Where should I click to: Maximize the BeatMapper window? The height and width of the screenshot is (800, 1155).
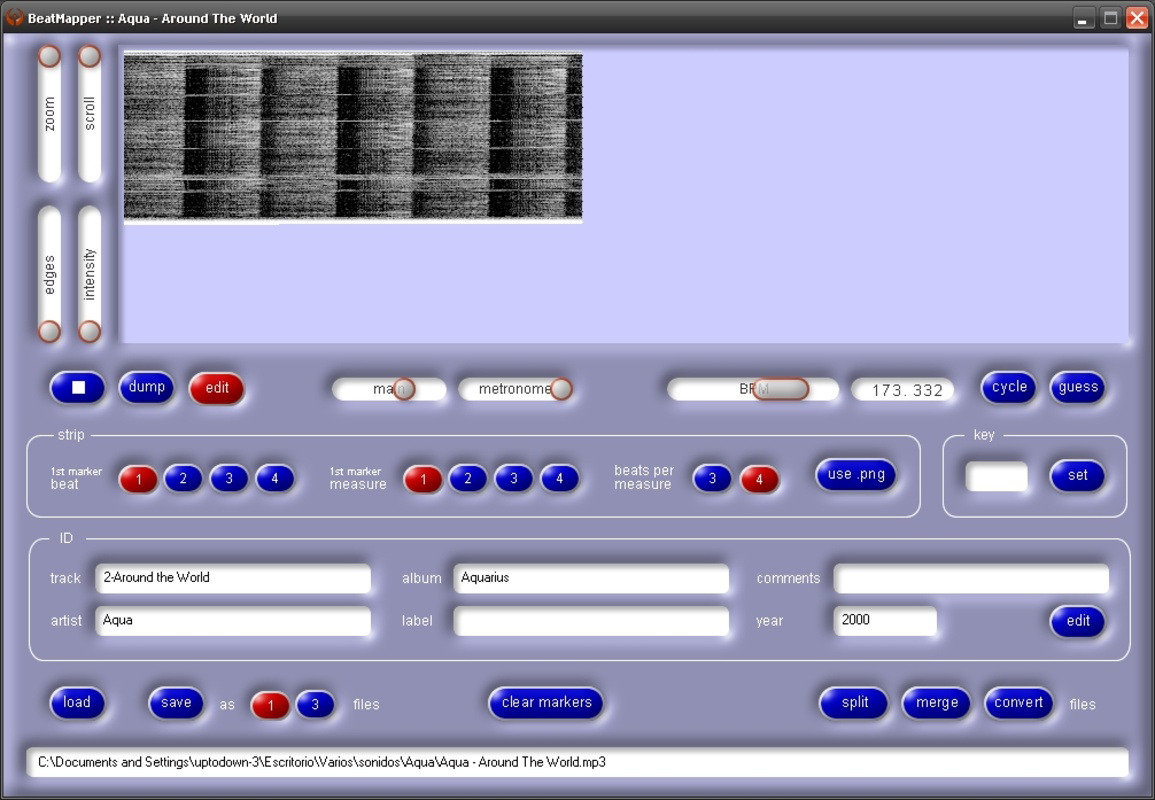1110,18
